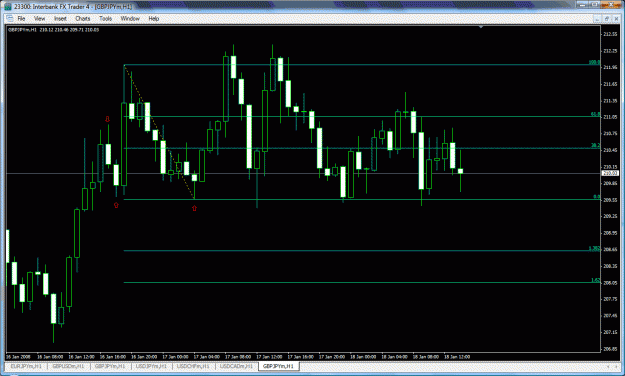Open the File menu
The image size is (625, 376).
pyautogui.click(x=21, y=18)
